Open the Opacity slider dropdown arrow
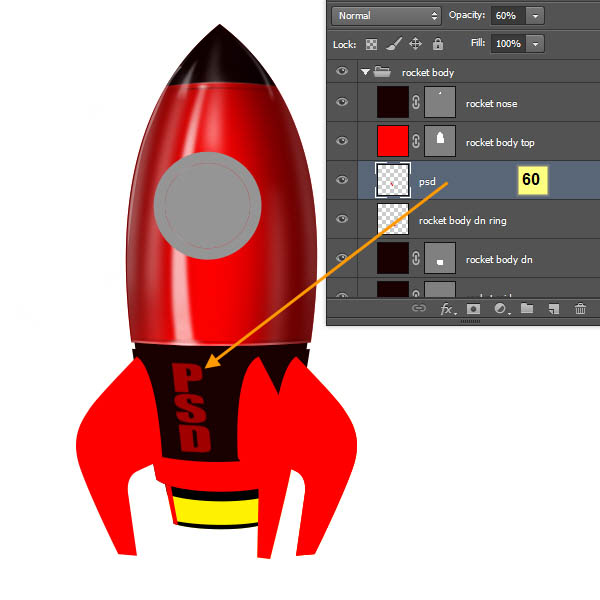Screen dimensions: 600x600 coord(535,16)
